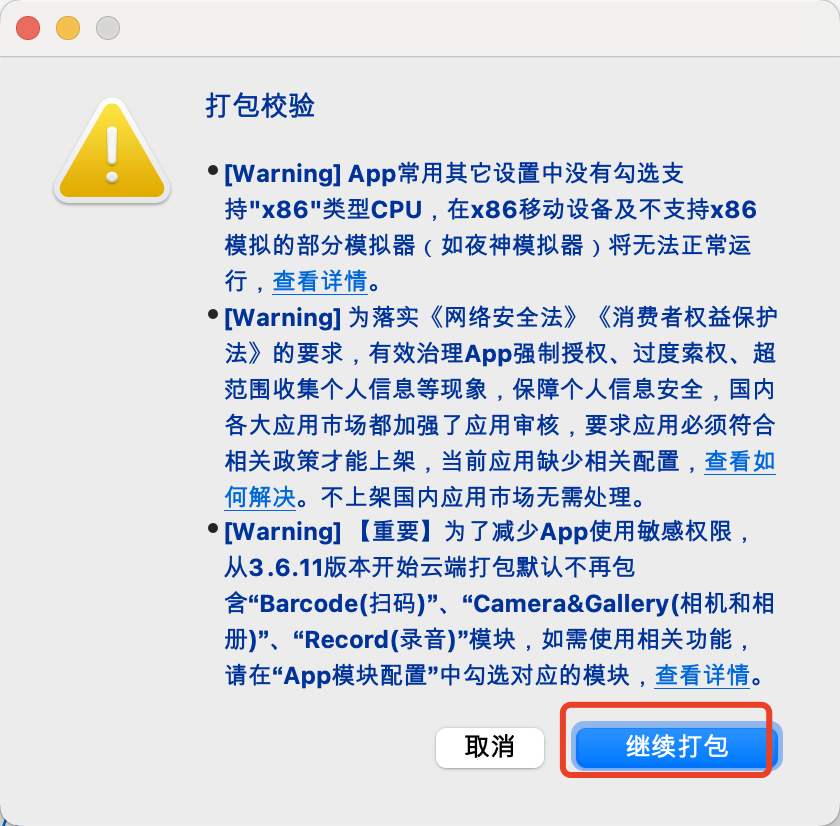Click the 打包校验 dialog heading
This screenshot has height=826, width=840.
260,105
